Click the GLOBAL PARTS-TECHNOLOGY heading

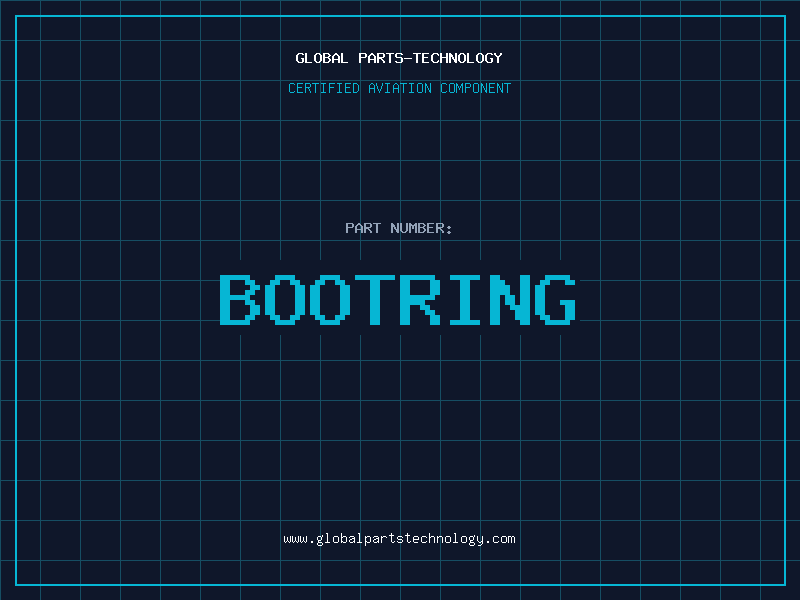tap(399, 58)
